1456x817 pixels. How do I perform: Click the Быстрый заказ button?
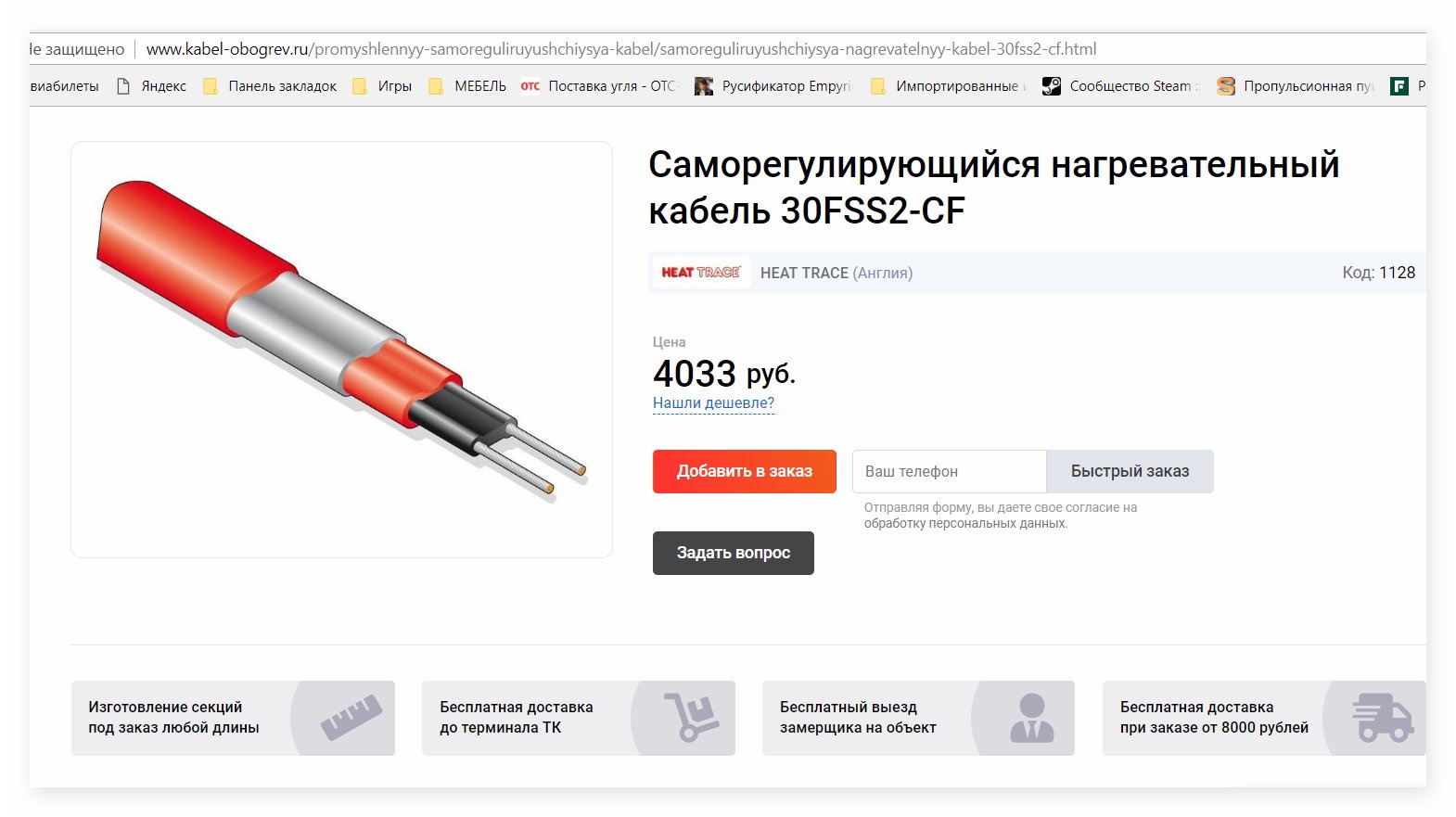pos(1130,471)
